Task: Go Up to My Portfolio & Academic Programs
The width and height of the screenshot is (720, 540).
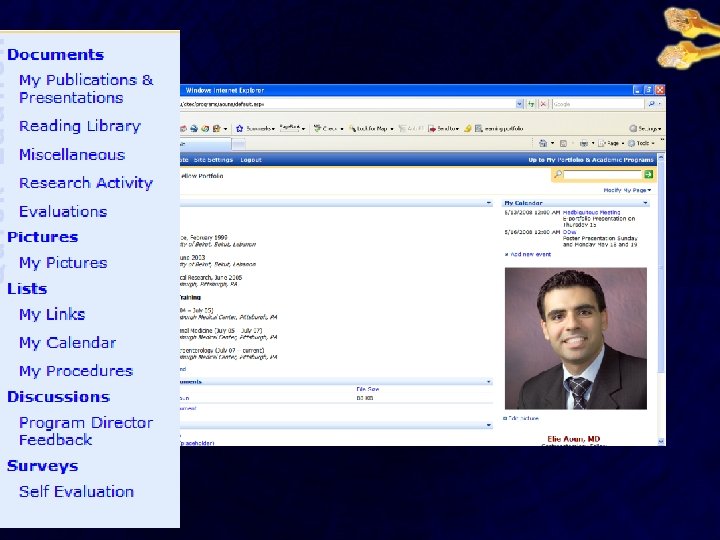Action: click(x=591, y=160)
